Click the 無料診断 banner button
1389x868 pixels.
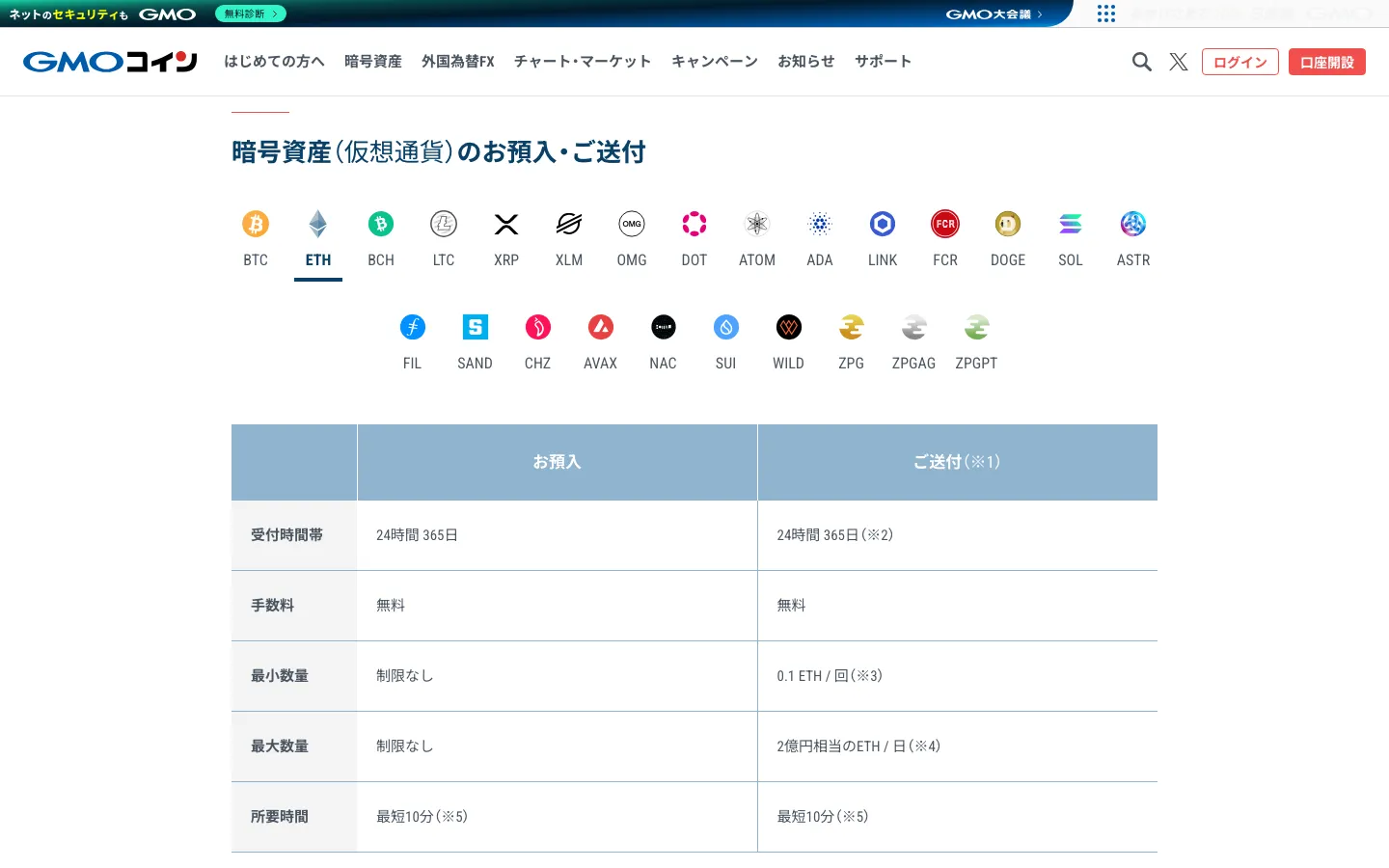click(251, 14)
